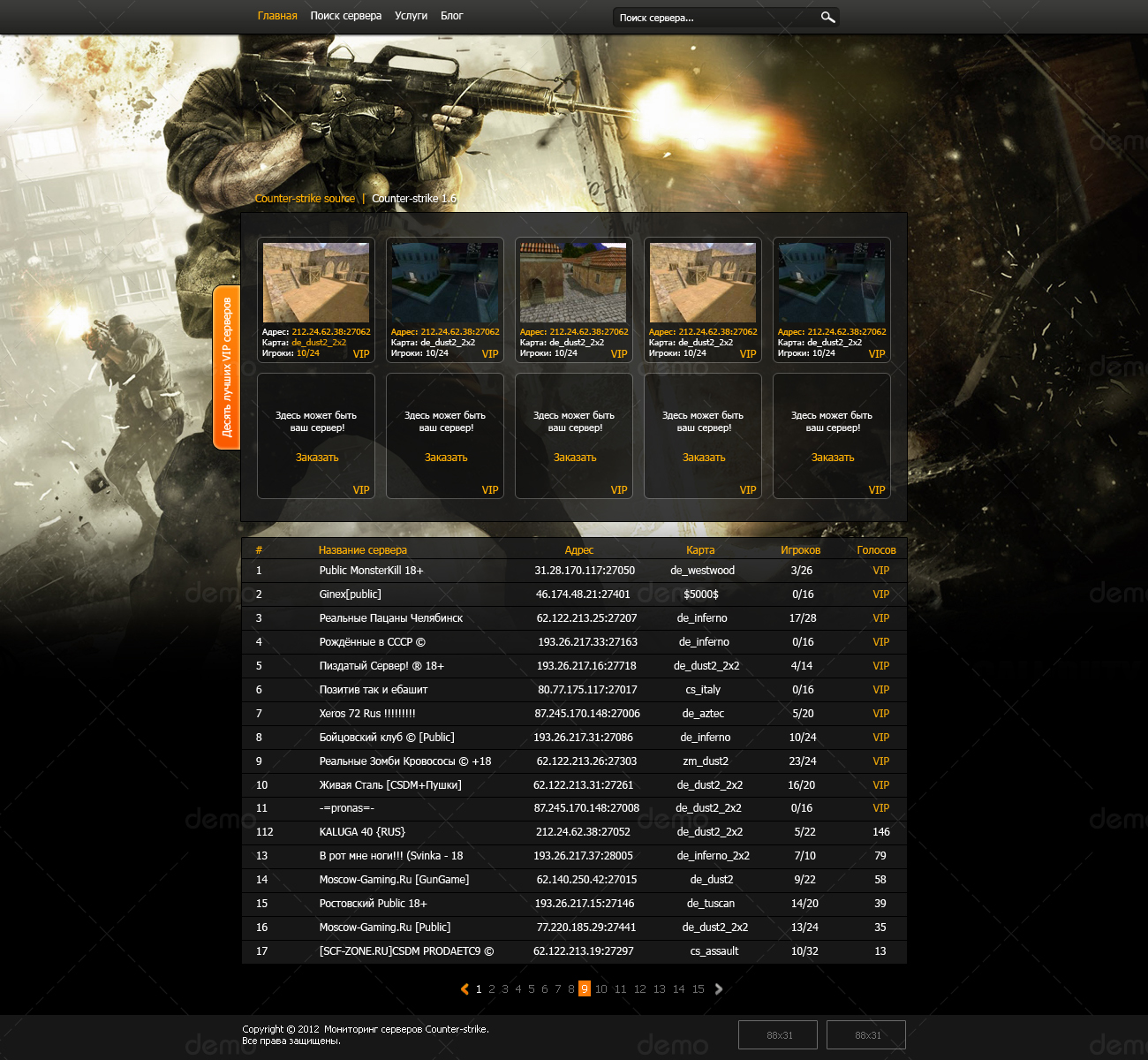Open server Moscow-Gaming.Ru [GunGame]

(394, 880)
